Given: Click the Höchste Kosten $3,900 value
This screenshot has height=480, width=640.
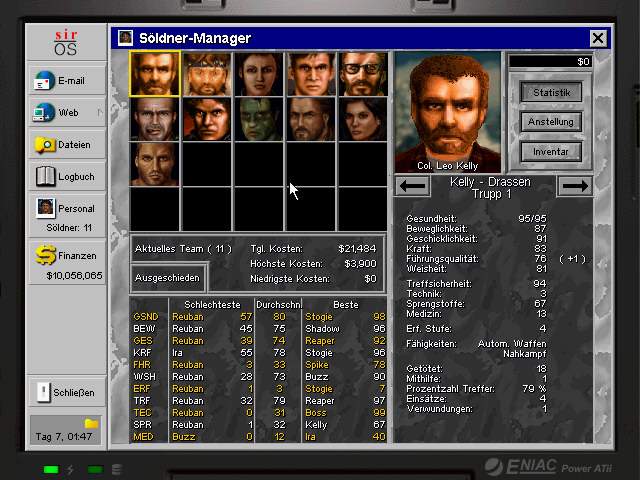Looking at the screenshot, I should click(x=360, y=264).
